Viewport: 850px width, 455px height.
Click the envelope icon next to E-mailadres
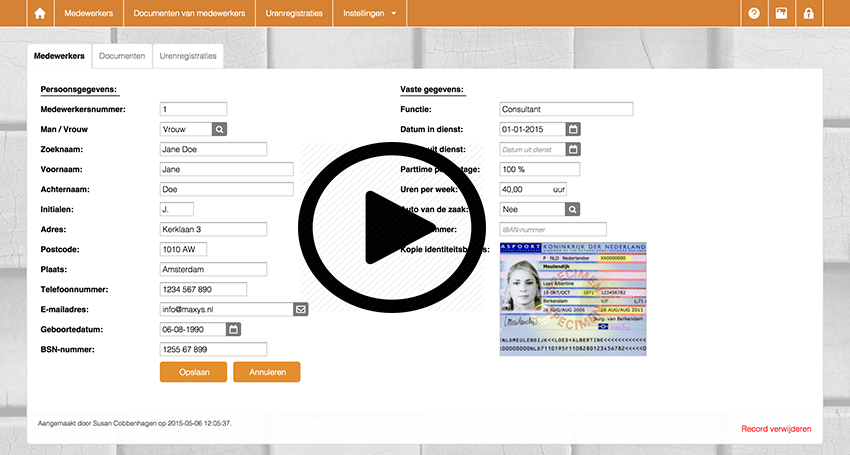pyautogui.click(x=301, y=309)
